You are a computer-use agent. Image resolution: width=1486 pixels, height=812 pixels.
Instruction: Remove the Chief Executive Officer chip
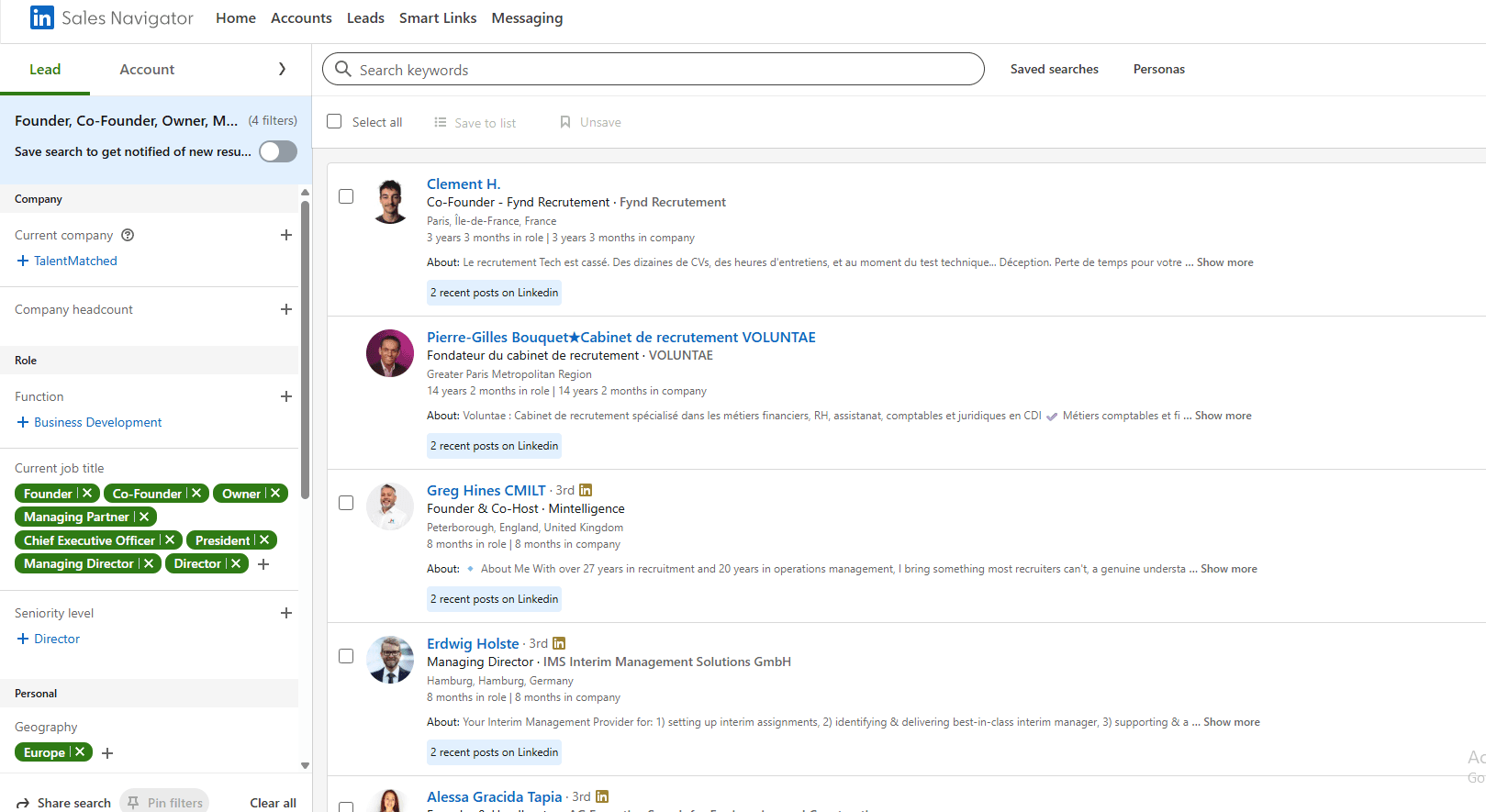pyautogui.click(x=170, y=539)
